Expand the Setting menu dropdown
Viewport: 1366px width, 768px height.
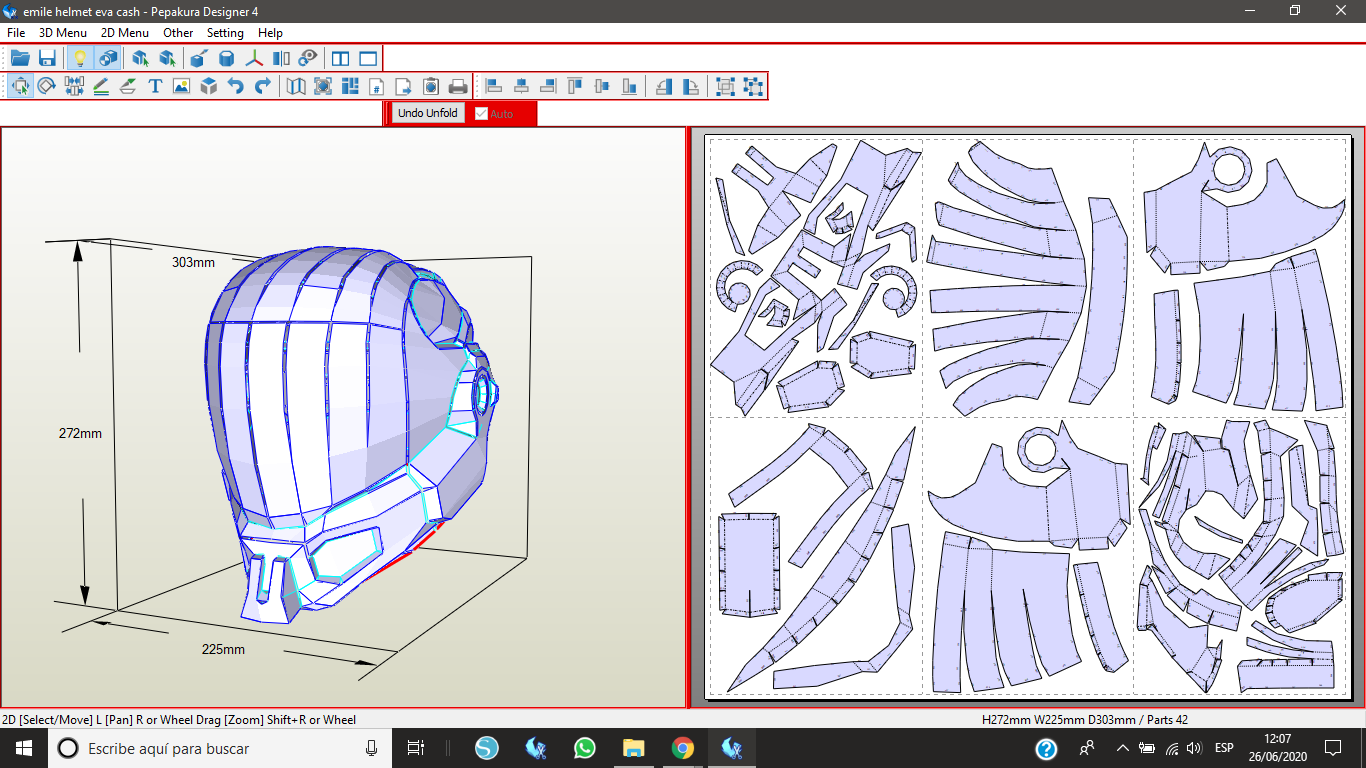coord(225,33)
